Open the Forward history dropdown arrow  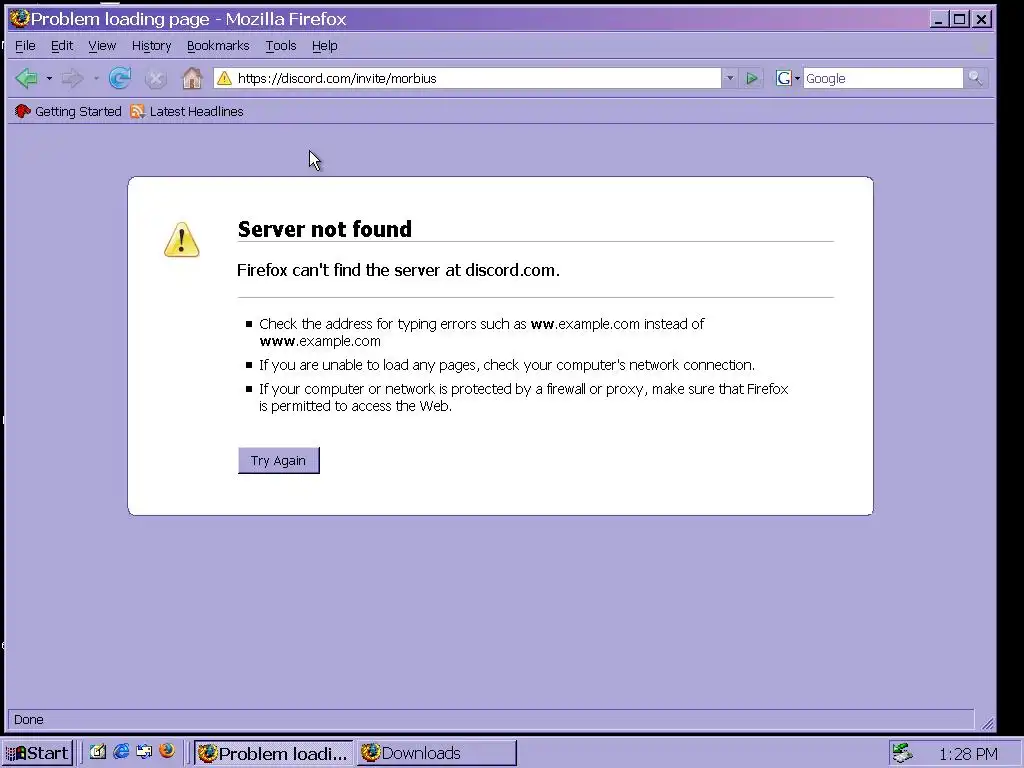tap(96, 78)
